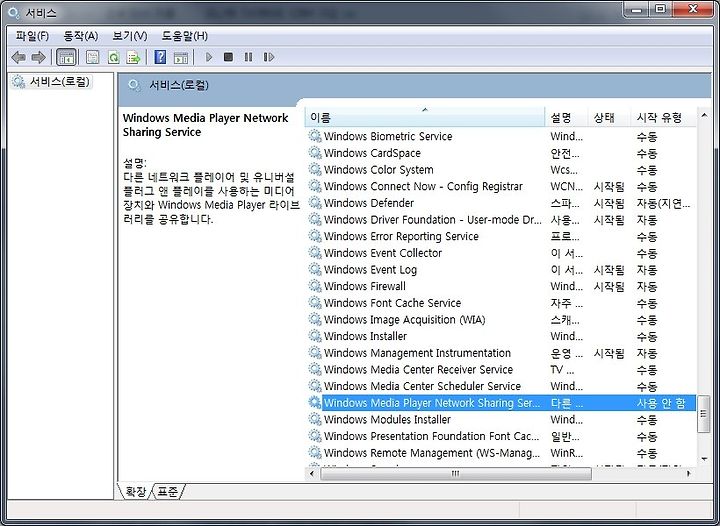This screenshot has width=720, height=526.
Task: Select the Windows Biometric Service row
Action: click(501, 136)
